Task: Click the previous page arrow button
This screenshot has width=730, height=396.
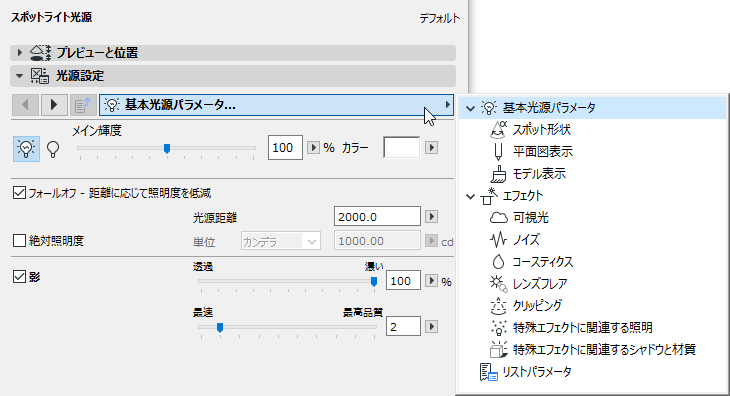Action: 26,105
